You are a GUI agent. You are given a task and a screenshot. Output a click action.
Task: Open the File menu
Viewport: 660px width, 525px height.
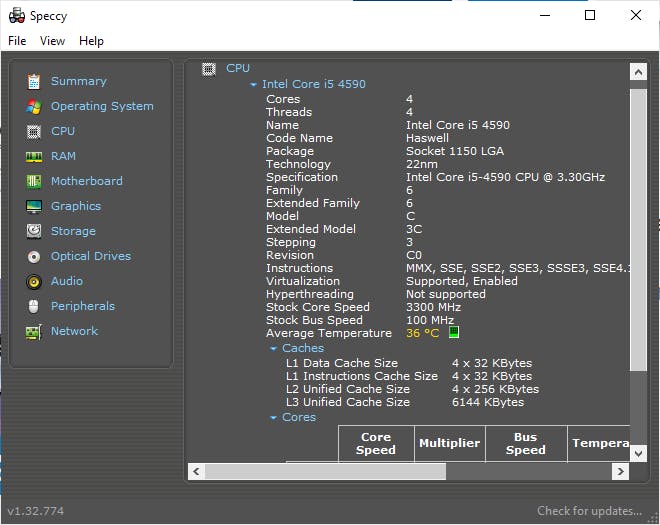[x=17, y=41]
